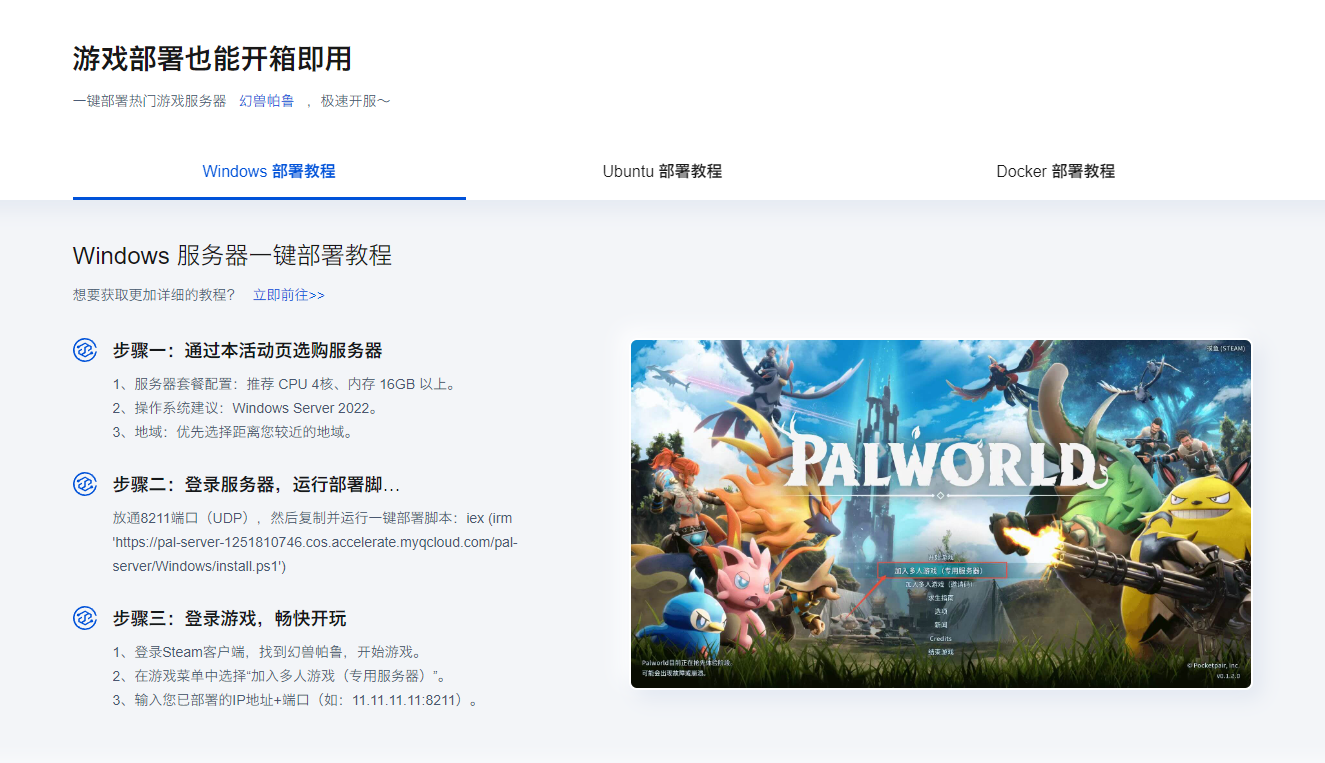Open the Palworld tutorial screenshot image
The width and height of the screenshot is (1325, 763).
tap(941, 514)
